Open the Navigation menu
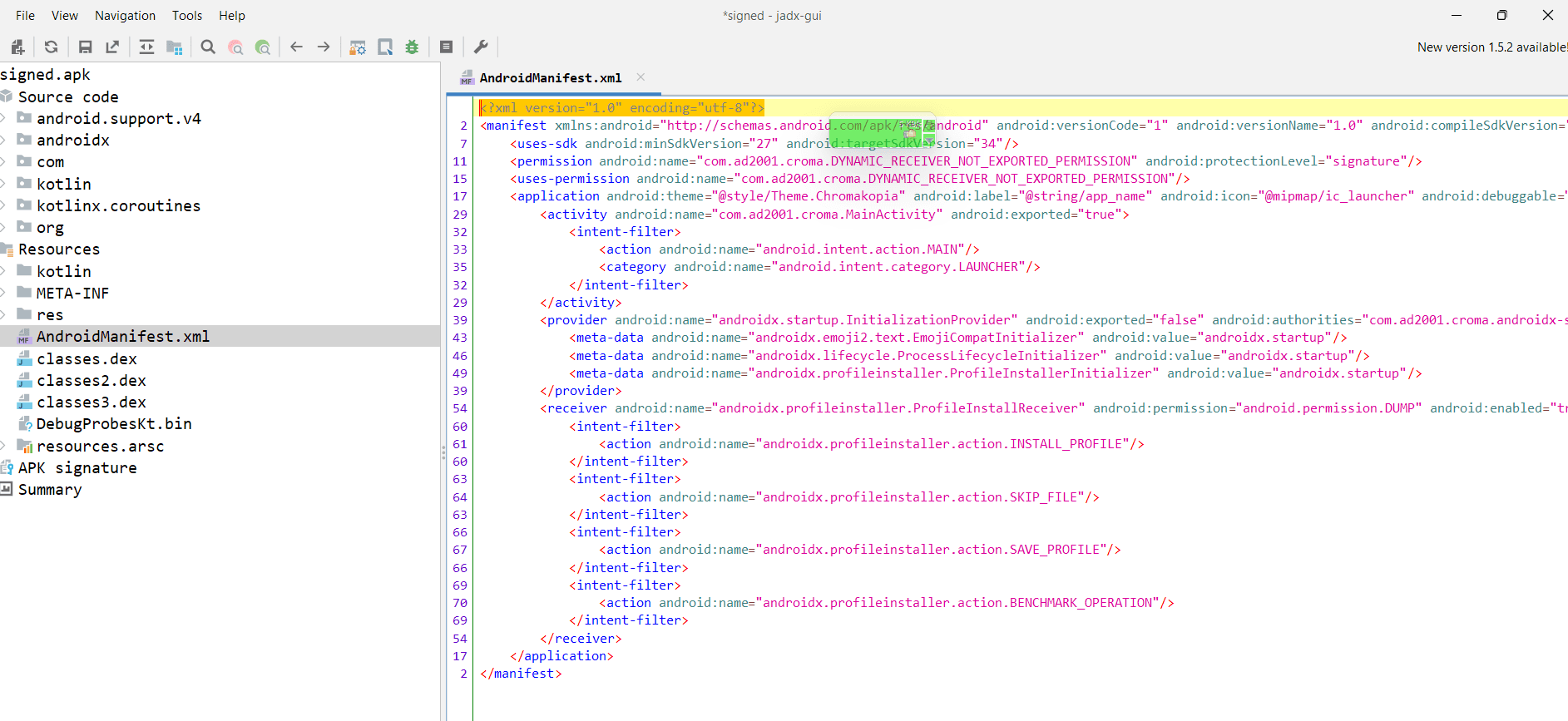Screen dimensions: 1568x721 pyautogui.click(x=125, y=15)
